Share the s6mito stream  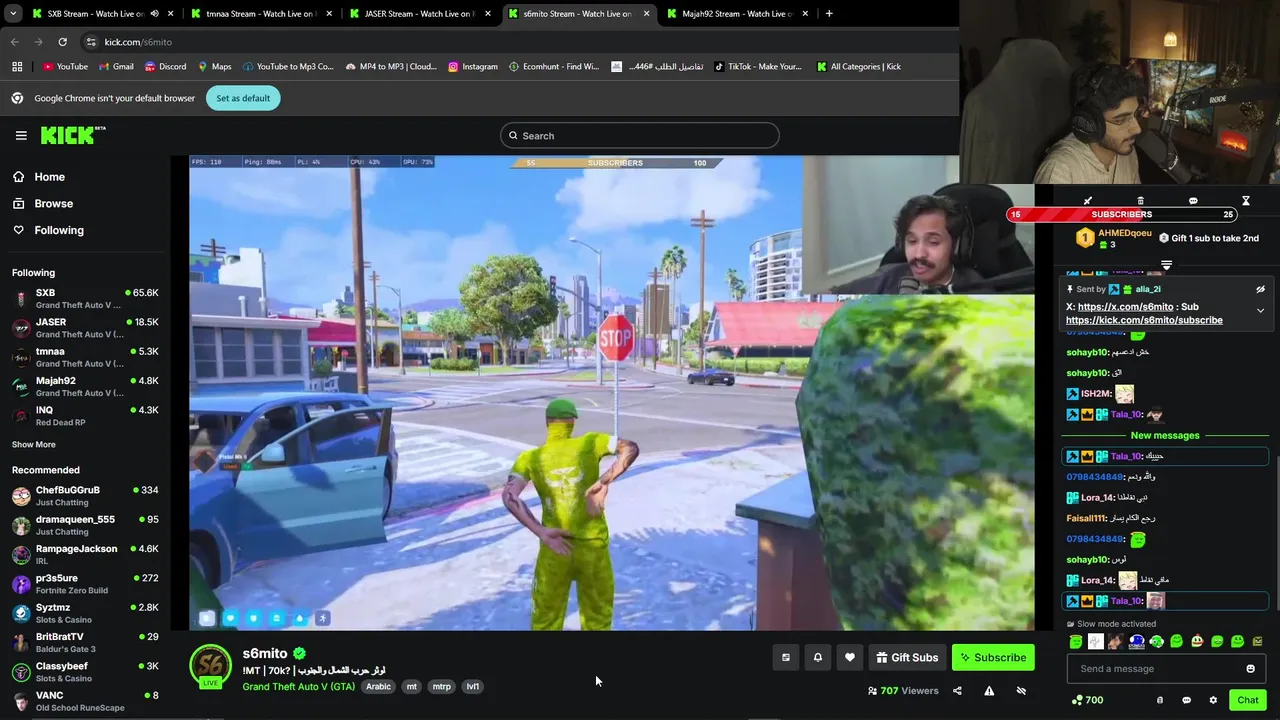tap(957, 691)
